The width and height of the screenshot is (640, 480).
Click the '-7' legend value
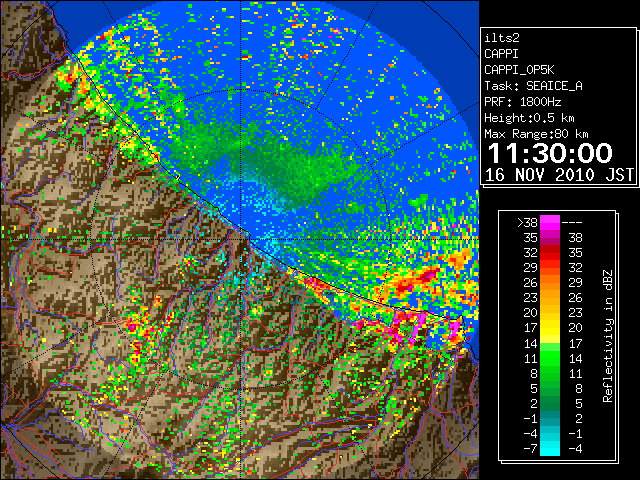coord(530,449)
